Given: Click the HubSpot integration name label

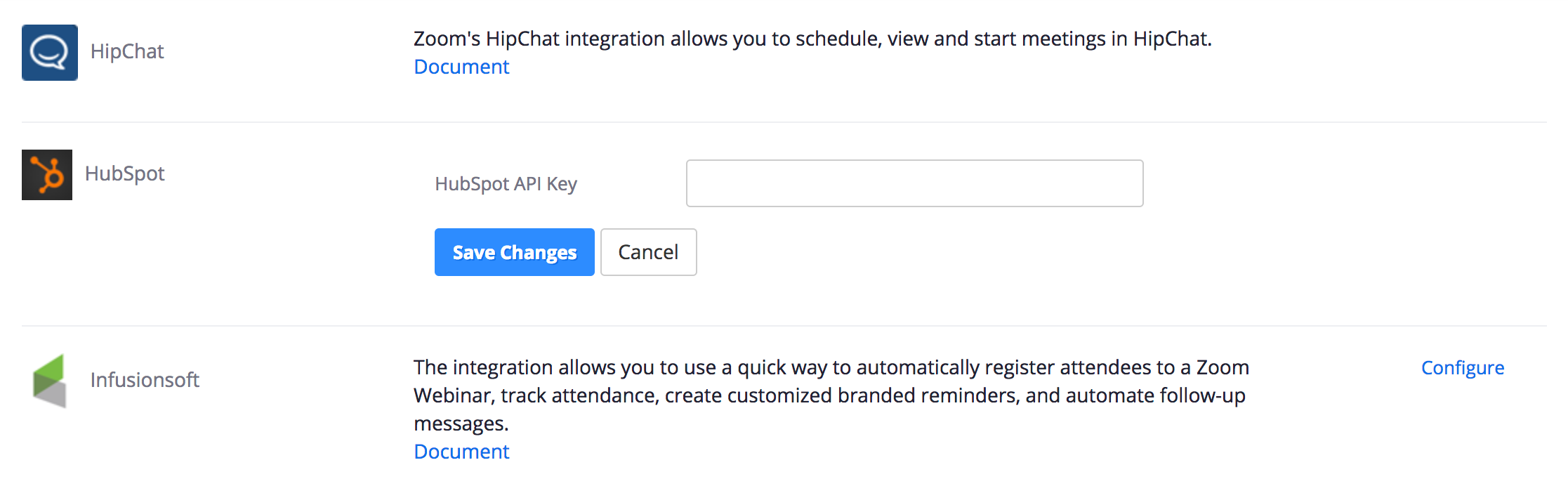Looking at the screenshot, I should click(x=124, y=173).
